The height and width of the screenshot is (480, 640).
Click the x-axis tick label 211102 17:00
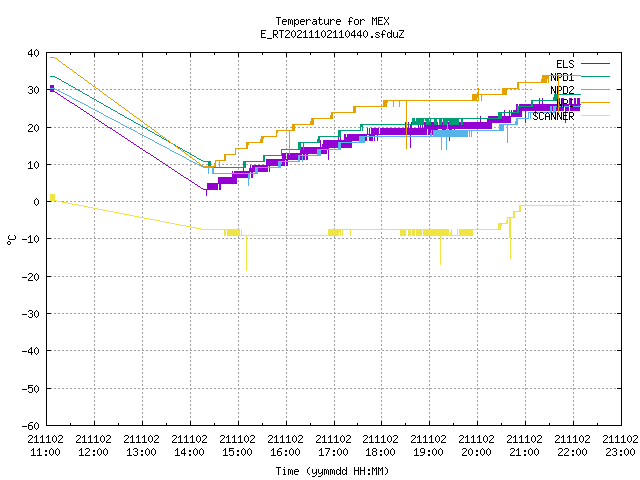(333, 446)
